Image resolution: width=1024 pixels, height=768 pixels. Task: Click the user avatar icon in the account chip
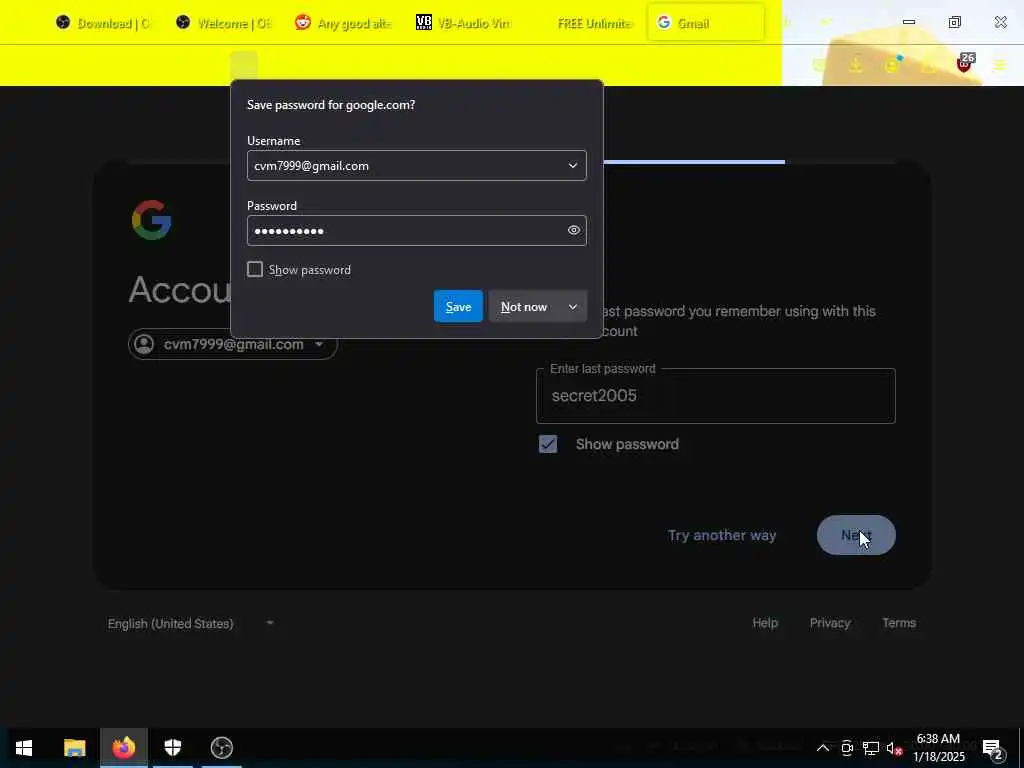(x=144, y=344)
